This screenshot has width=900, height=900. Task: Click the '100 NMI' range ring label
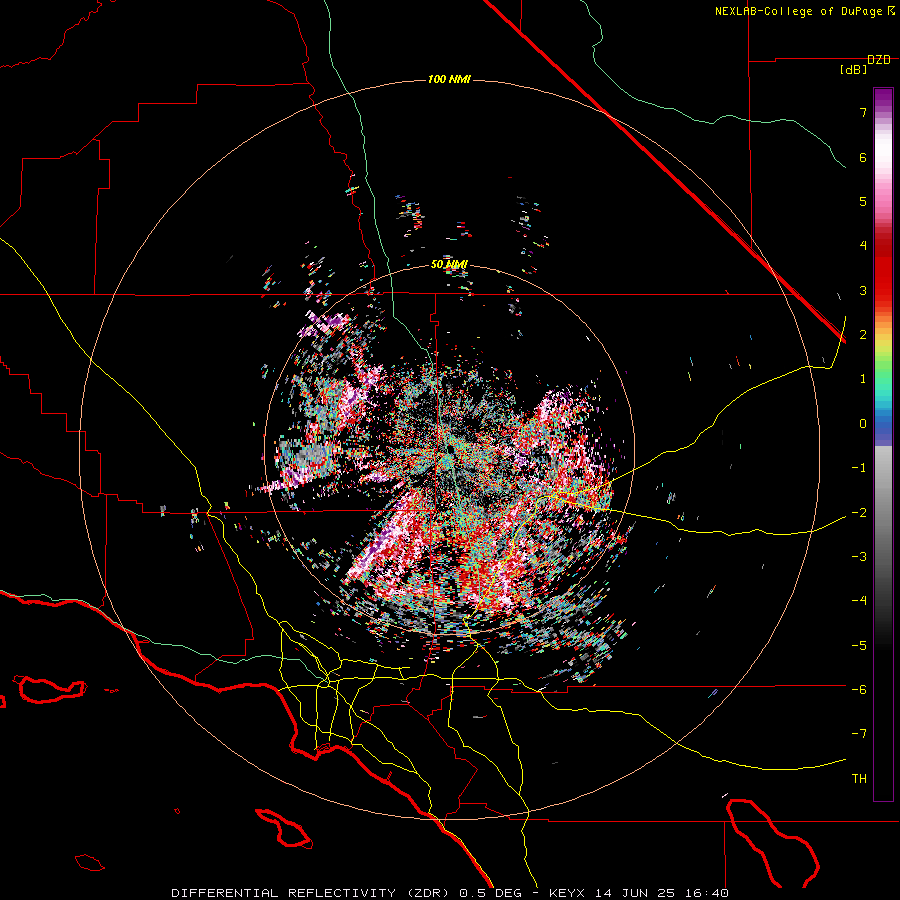pyautogui.click(x=449, y=79)
